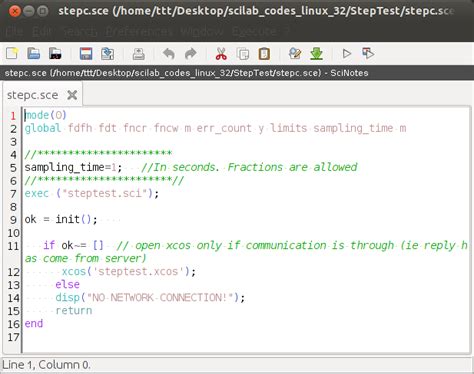Copy selection with the copy icon
This screenshot has height=374, width=474.
click(243, 53)
